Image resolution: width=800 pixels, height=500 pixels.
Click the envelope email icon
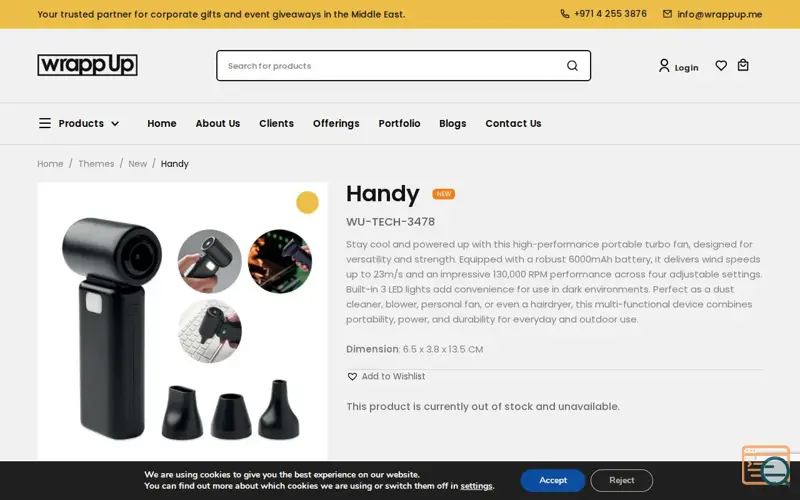[x=667, y=14]
